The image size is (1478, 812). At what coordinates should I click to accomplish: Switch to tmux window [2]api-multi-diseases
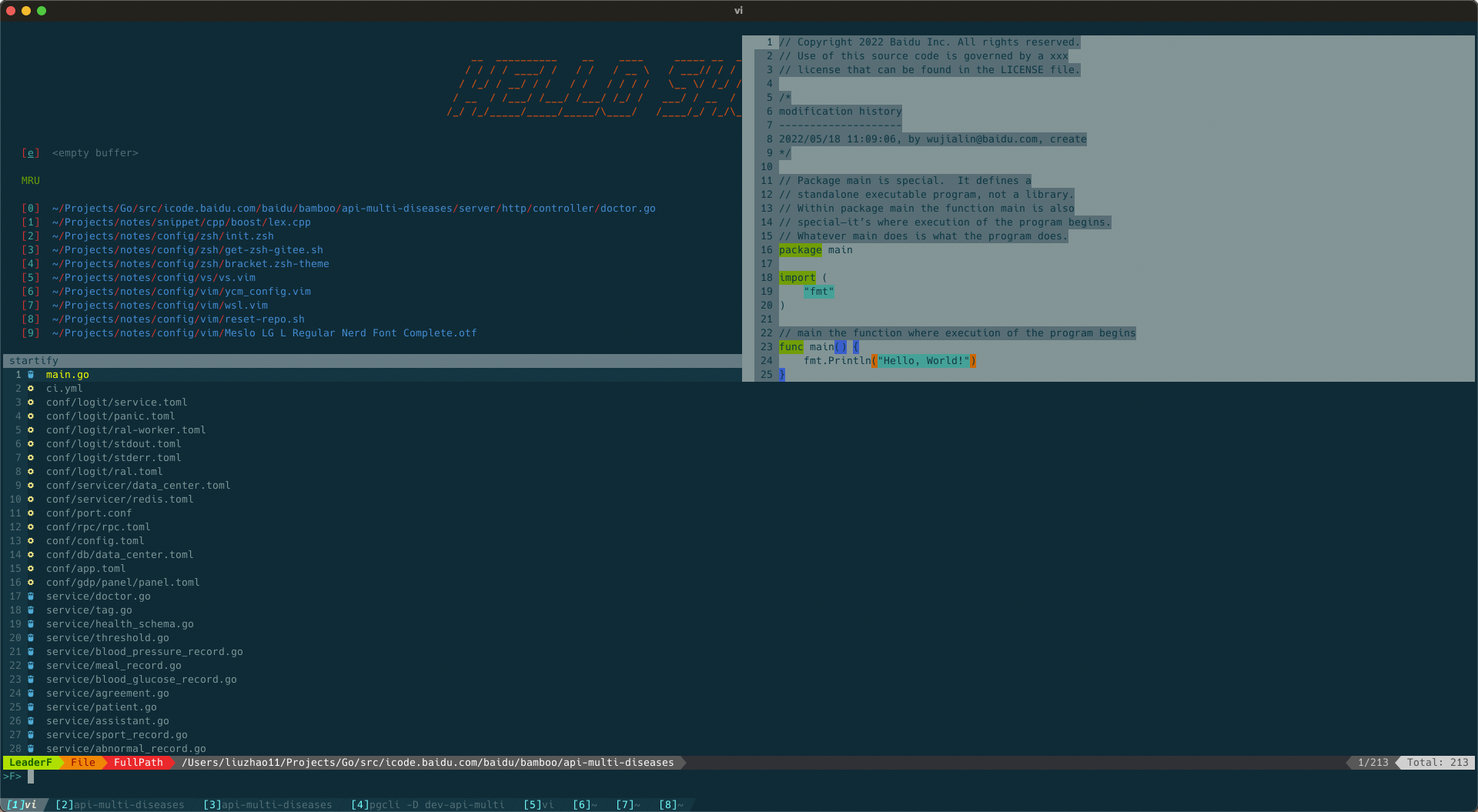(119, 804)
